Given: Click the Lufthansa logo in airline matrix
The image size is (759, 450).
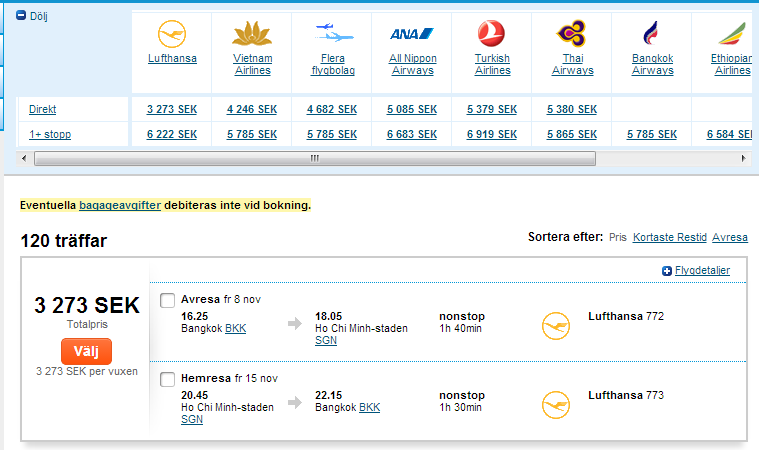Looking at the screenshot, I should [x=172, y=34].
